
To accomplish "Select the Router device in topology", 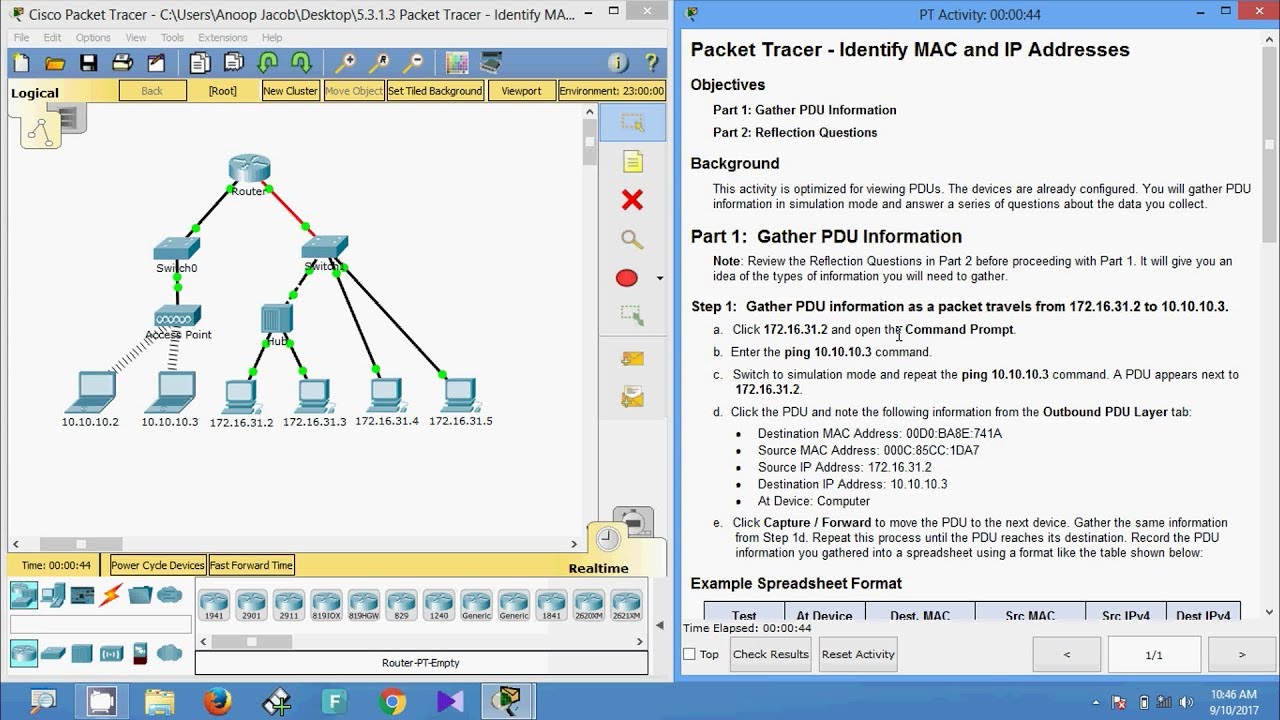I will coord(249,170).
